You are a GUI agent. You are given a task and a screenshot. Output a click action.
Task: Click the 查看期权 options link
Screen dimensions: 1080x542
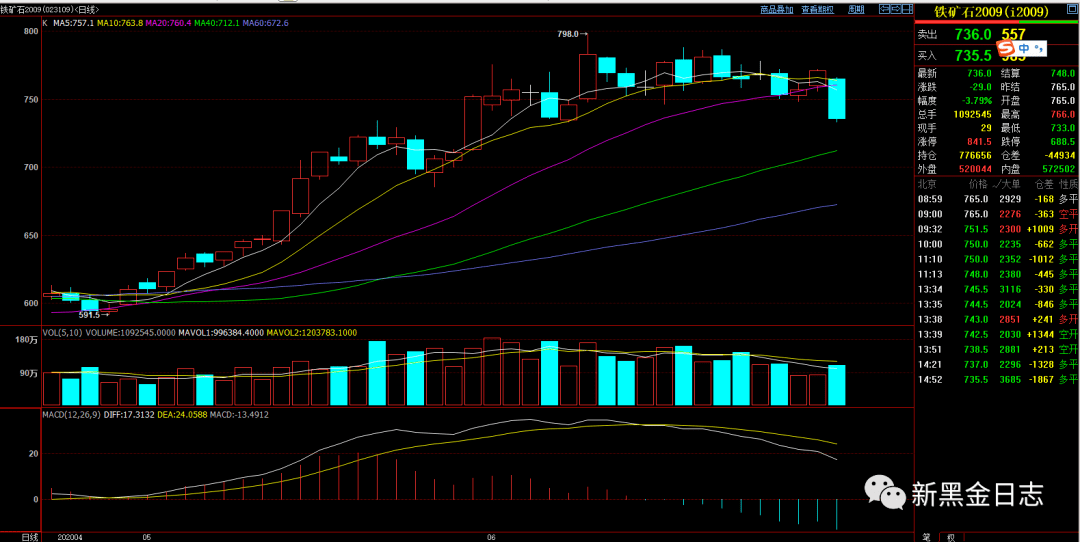[818, 9]
